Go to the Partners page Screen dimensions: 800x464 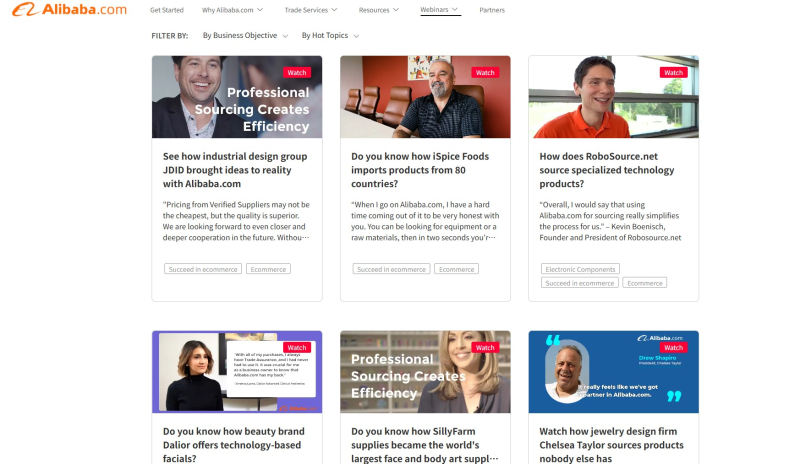point(492,10)
